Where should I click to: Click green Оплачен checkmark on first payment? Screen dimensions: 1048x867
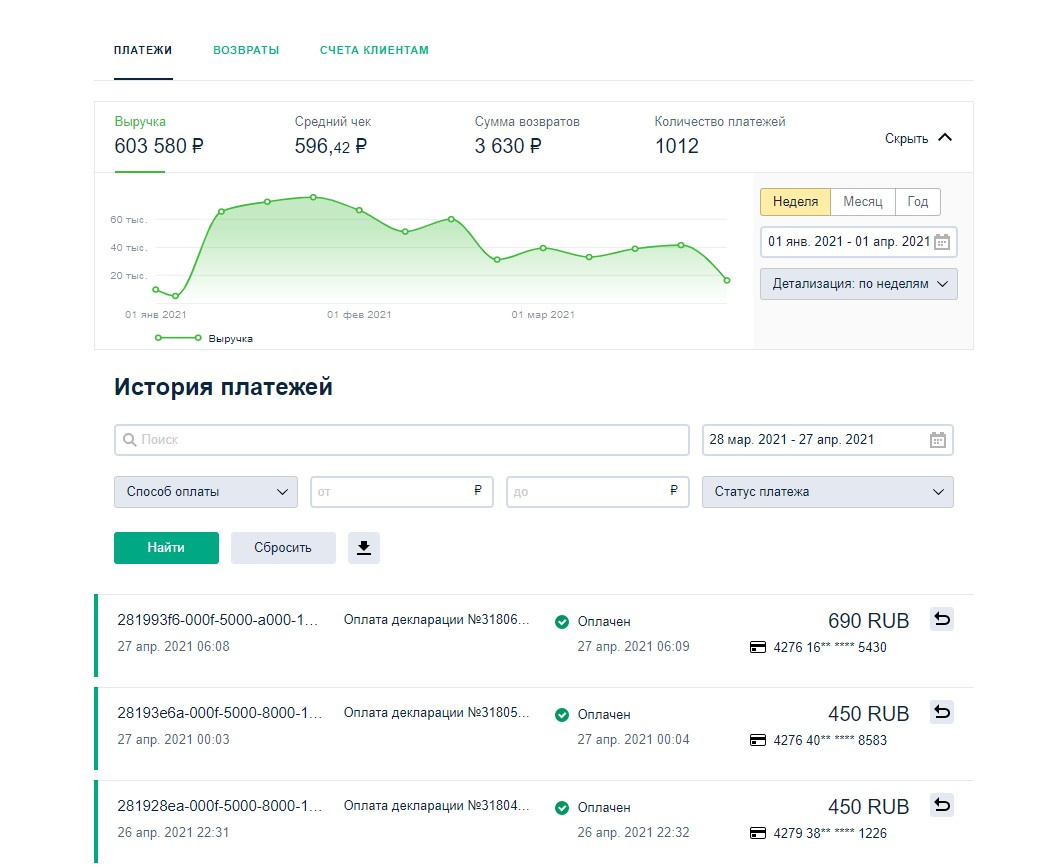(x=562, y=622)
